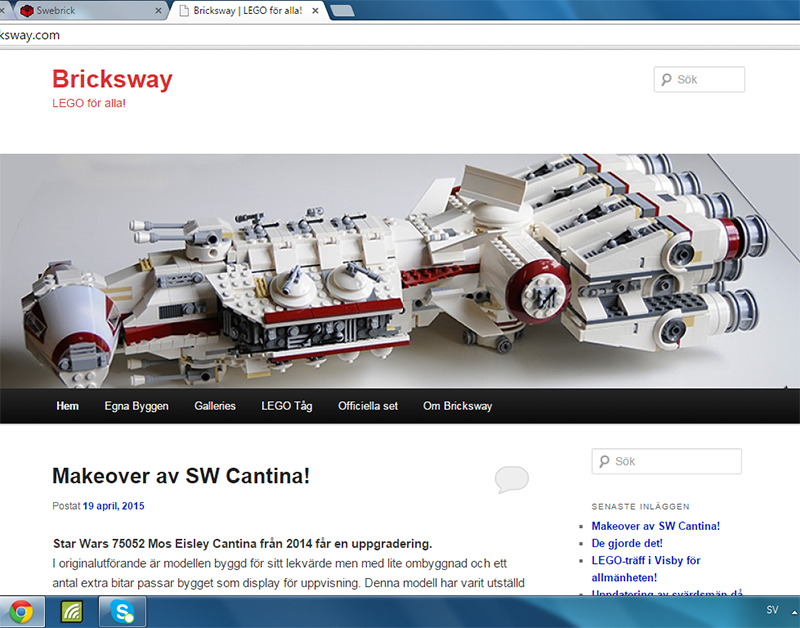This screenshot has width=800, height=628.
Task: Browse Egna Byggen in the navigation
Action: tap(136, 406)
